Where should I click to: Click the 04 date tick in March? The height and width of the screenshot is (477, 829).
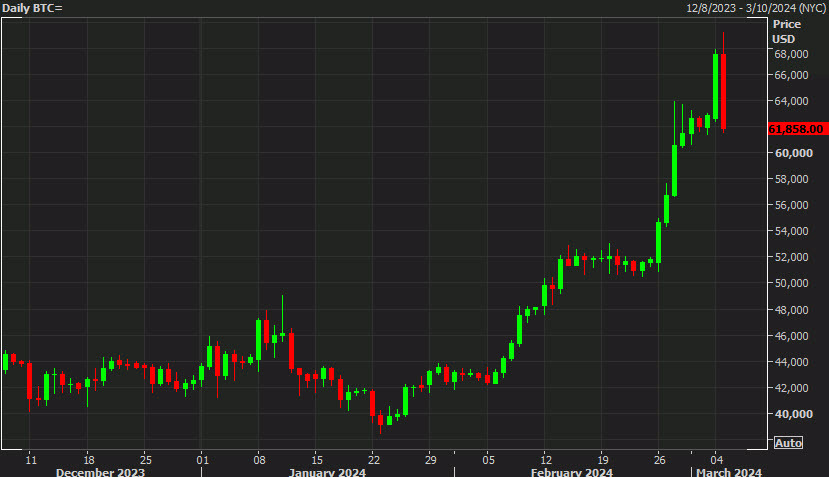pos(716,460)
